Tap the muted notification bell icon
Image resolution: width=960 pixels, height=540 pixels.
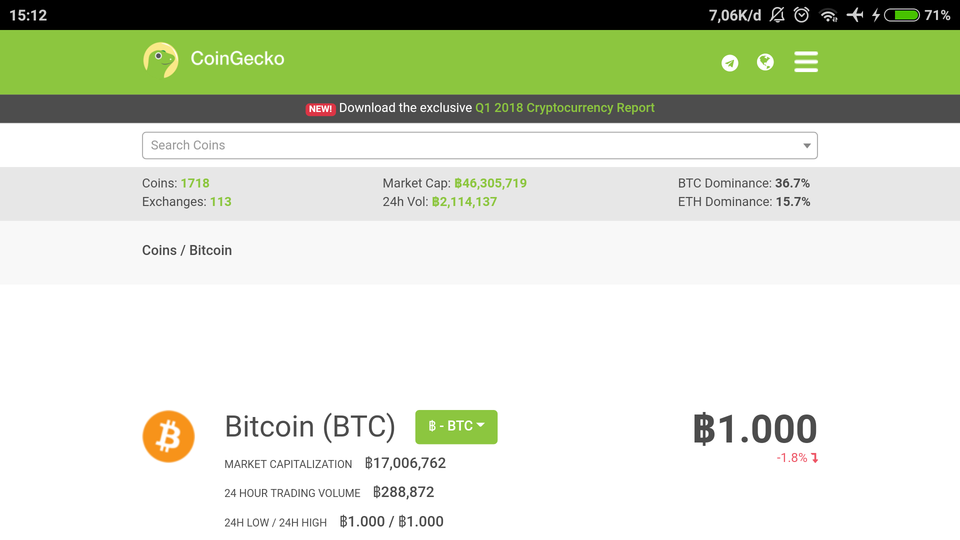click(777, 15)
